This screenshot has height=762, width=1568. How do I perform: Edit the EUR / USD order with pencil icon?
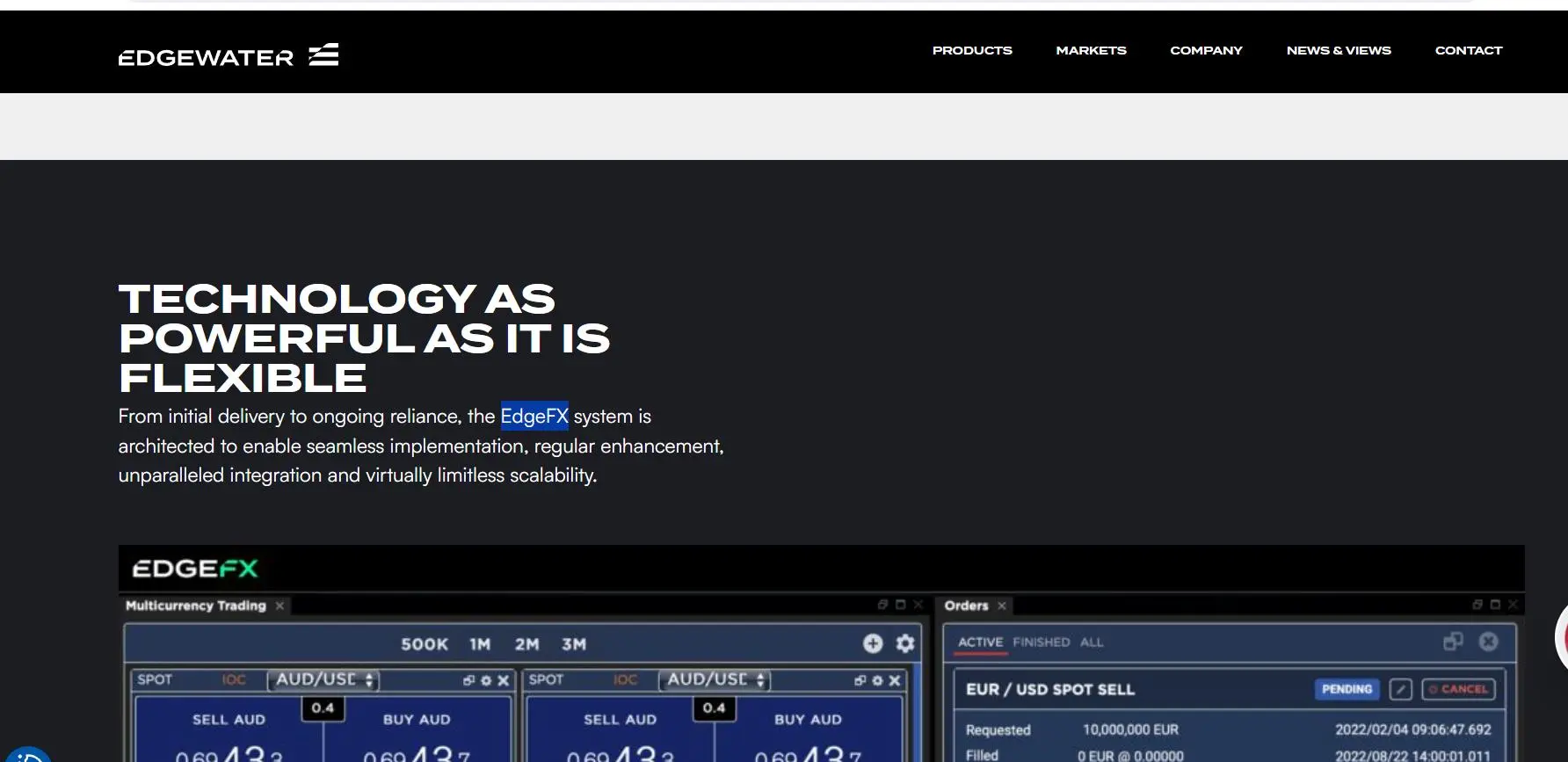1401,689
